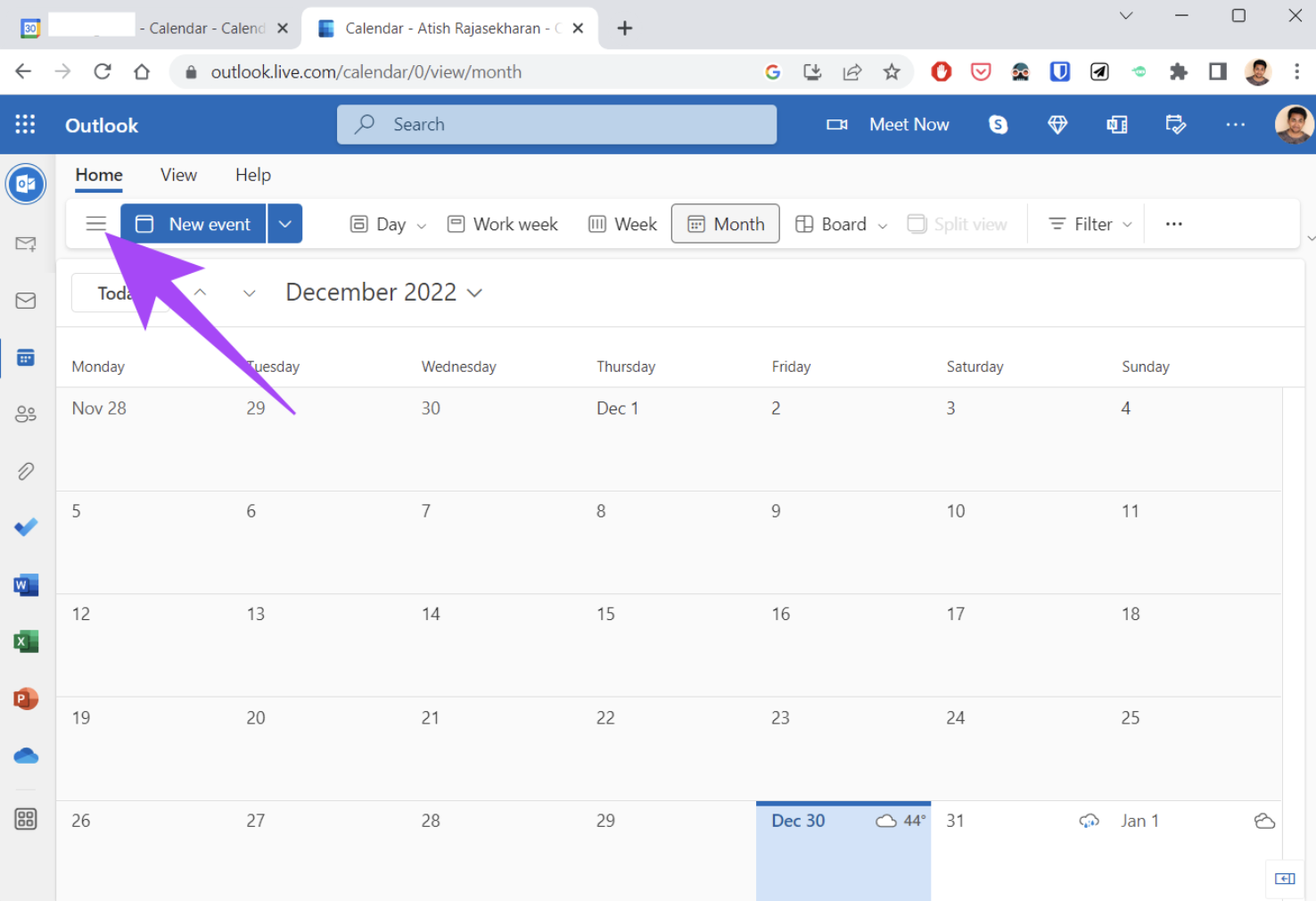Open Chrome three-dot menu

[x=1296, y=72]
